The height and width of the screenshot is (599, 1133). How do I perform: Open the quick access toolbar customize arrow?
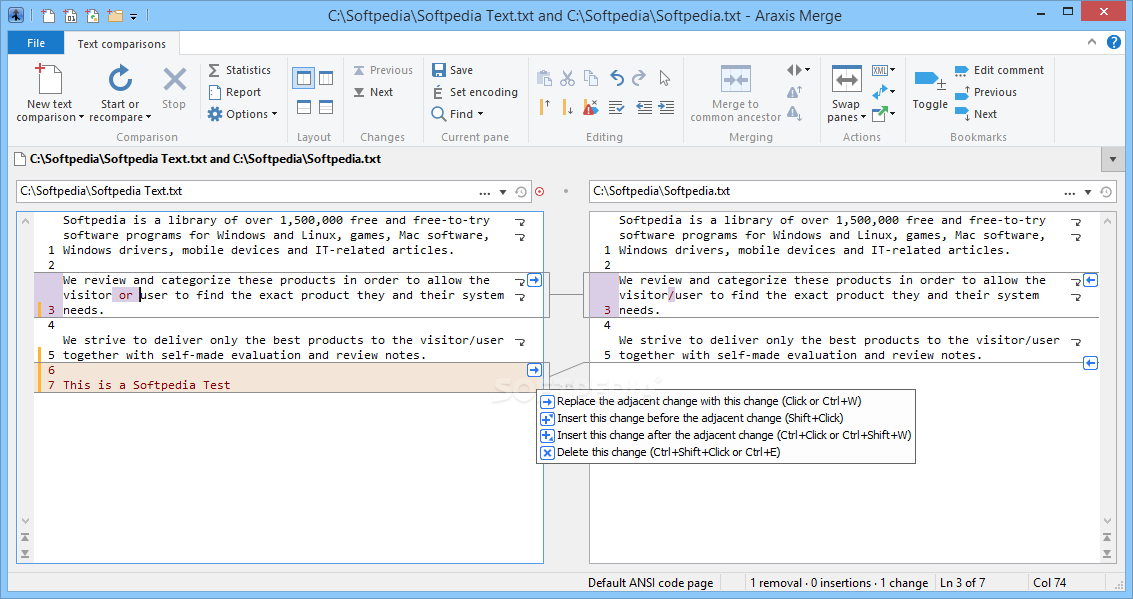134,16
